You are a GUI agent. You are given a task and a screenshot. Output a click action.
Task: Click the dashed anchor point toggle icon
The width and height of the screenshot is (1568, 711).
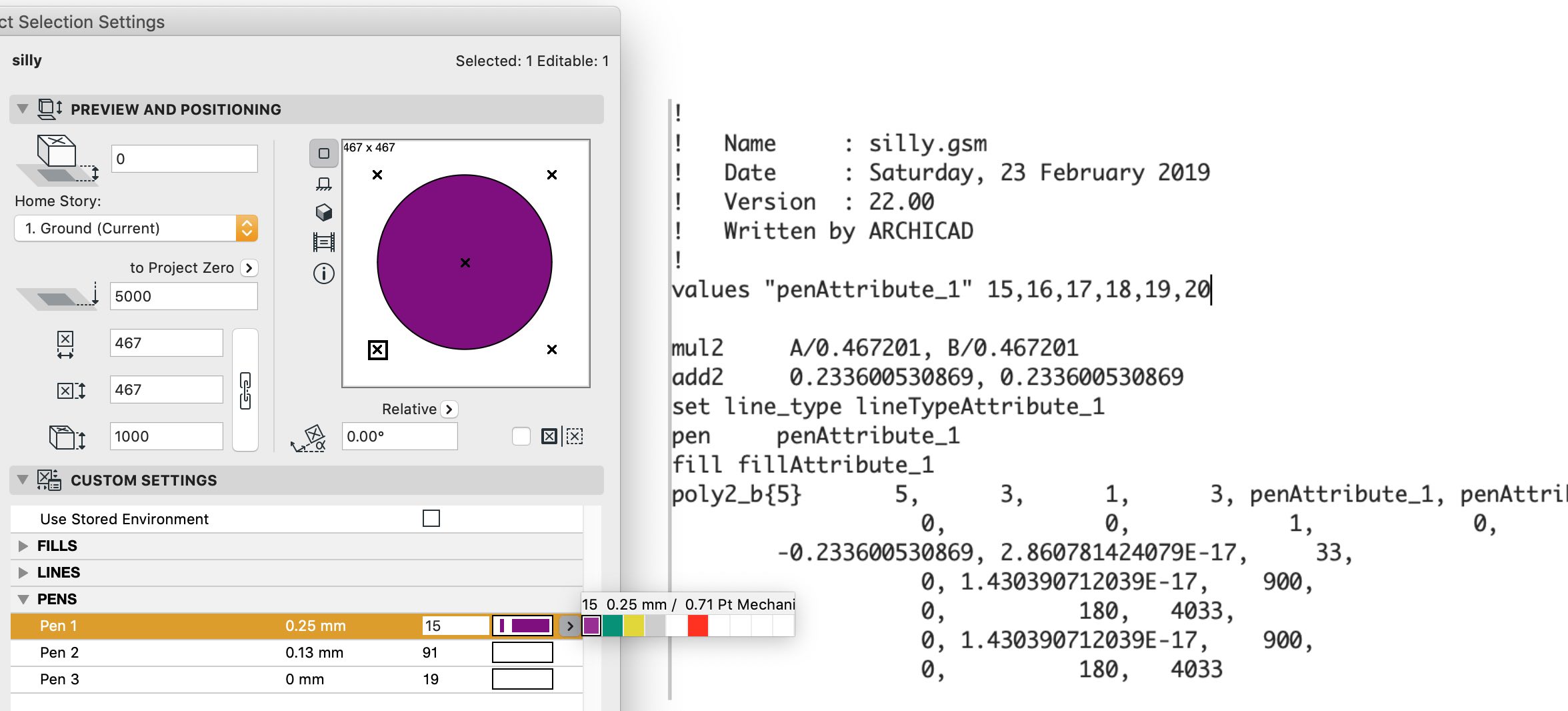[575, 436]
